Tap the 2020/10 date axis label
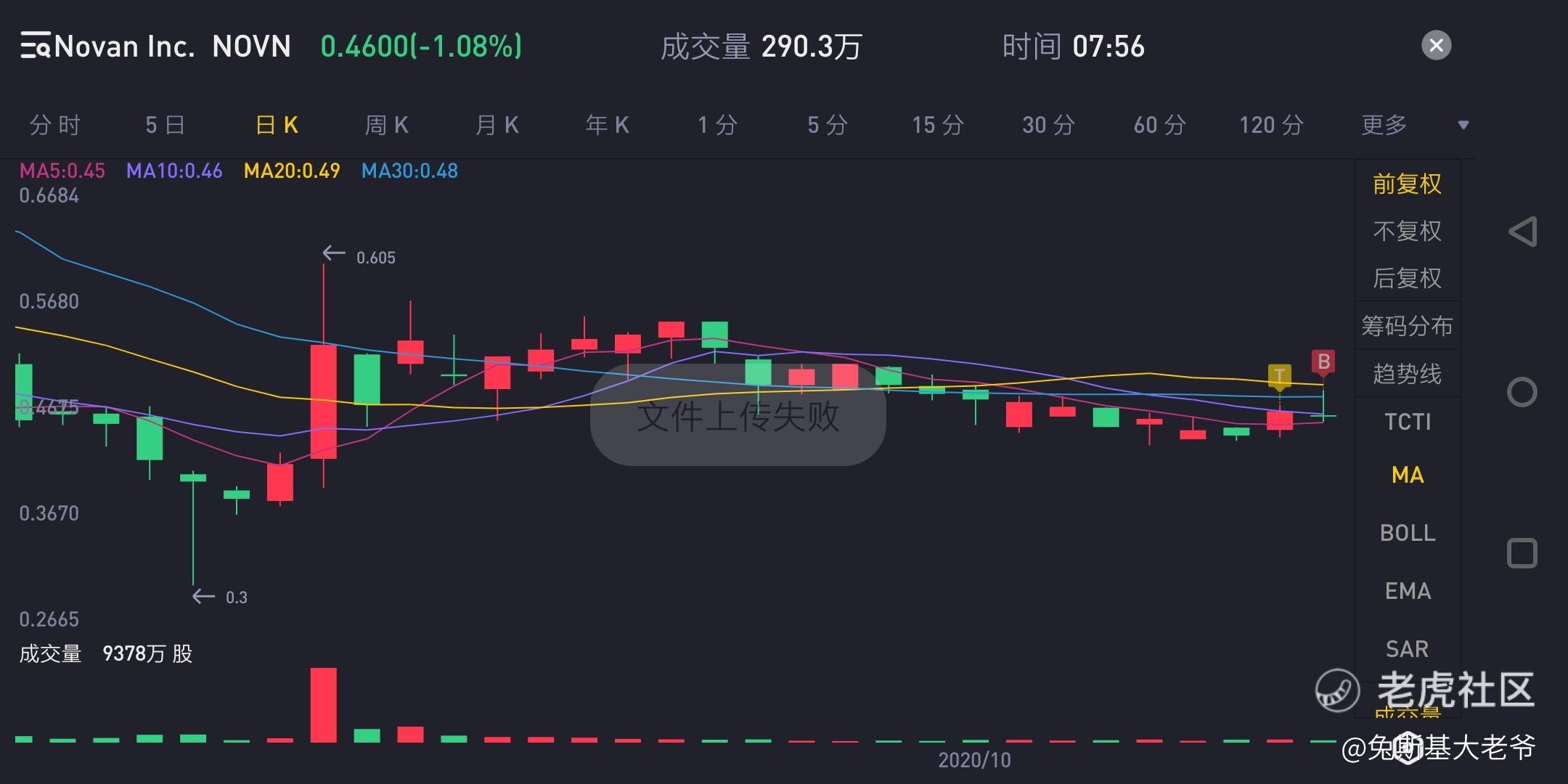 (x=974, y=760)
